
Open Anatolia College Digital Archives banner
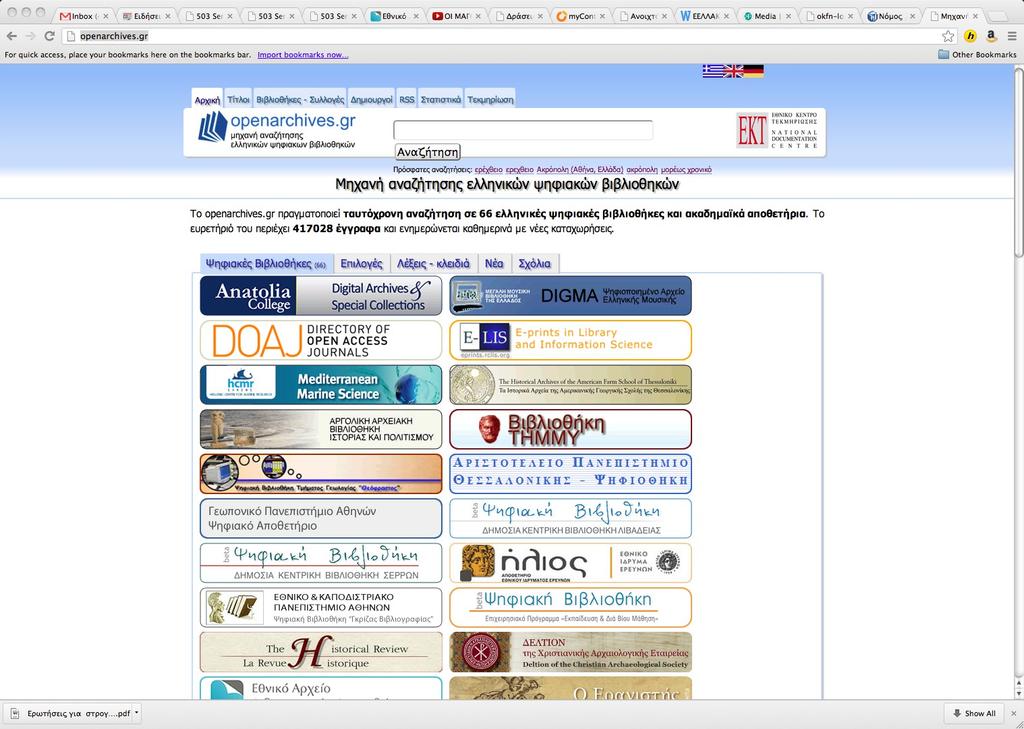(x=321, y=295)
